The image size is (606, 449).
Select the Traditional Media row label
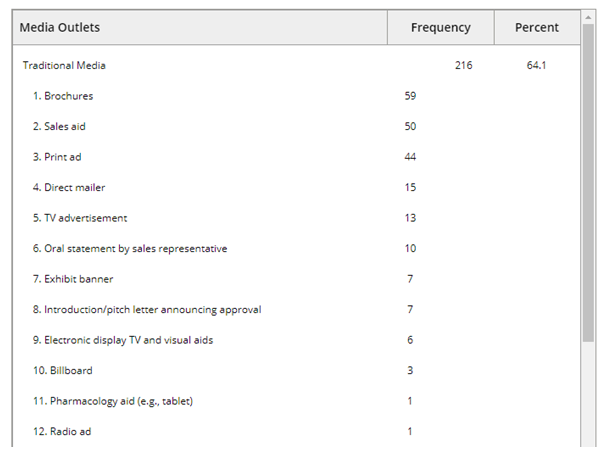coord(64,66)
